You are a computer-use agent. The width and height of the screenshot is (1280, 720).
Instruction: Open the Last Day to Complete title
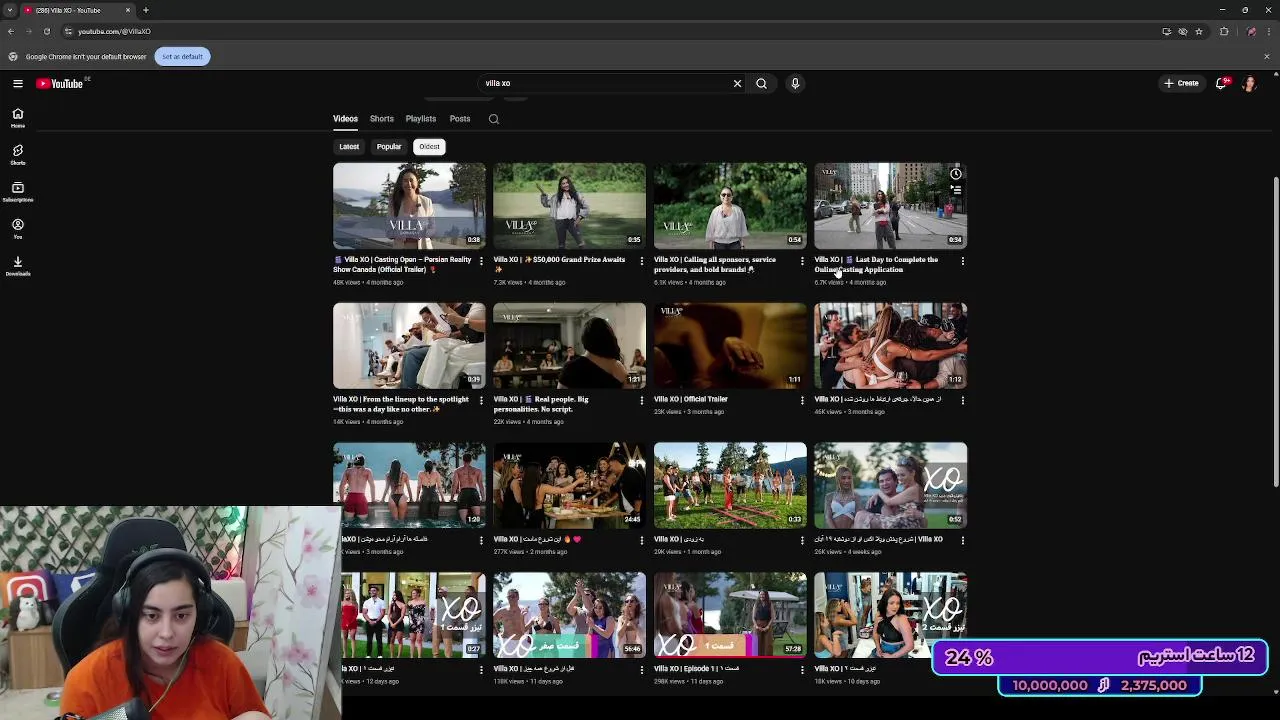click(x=876, y=264)
